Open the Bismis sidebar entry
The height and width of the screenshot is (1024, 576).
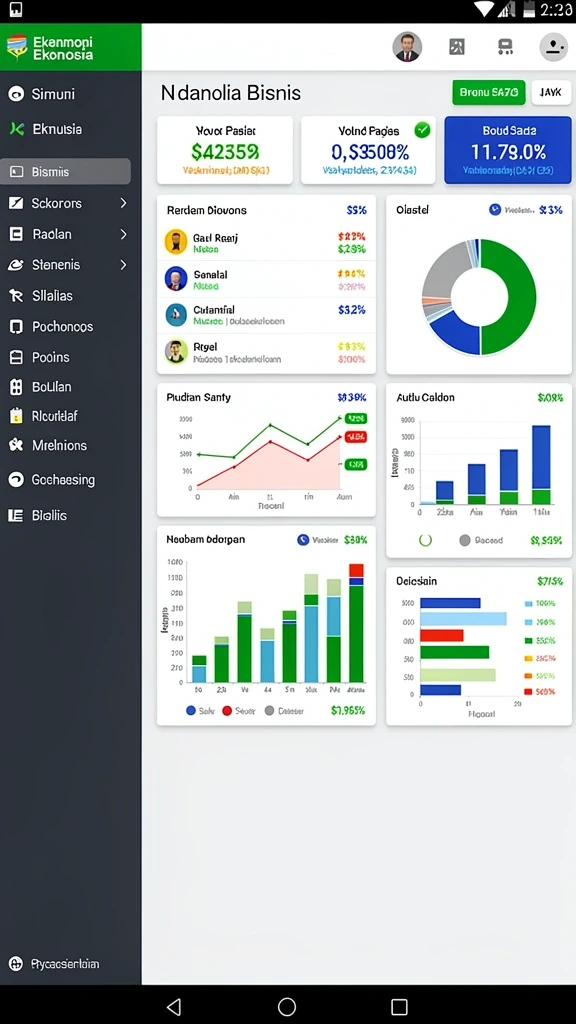coord(65,172)
